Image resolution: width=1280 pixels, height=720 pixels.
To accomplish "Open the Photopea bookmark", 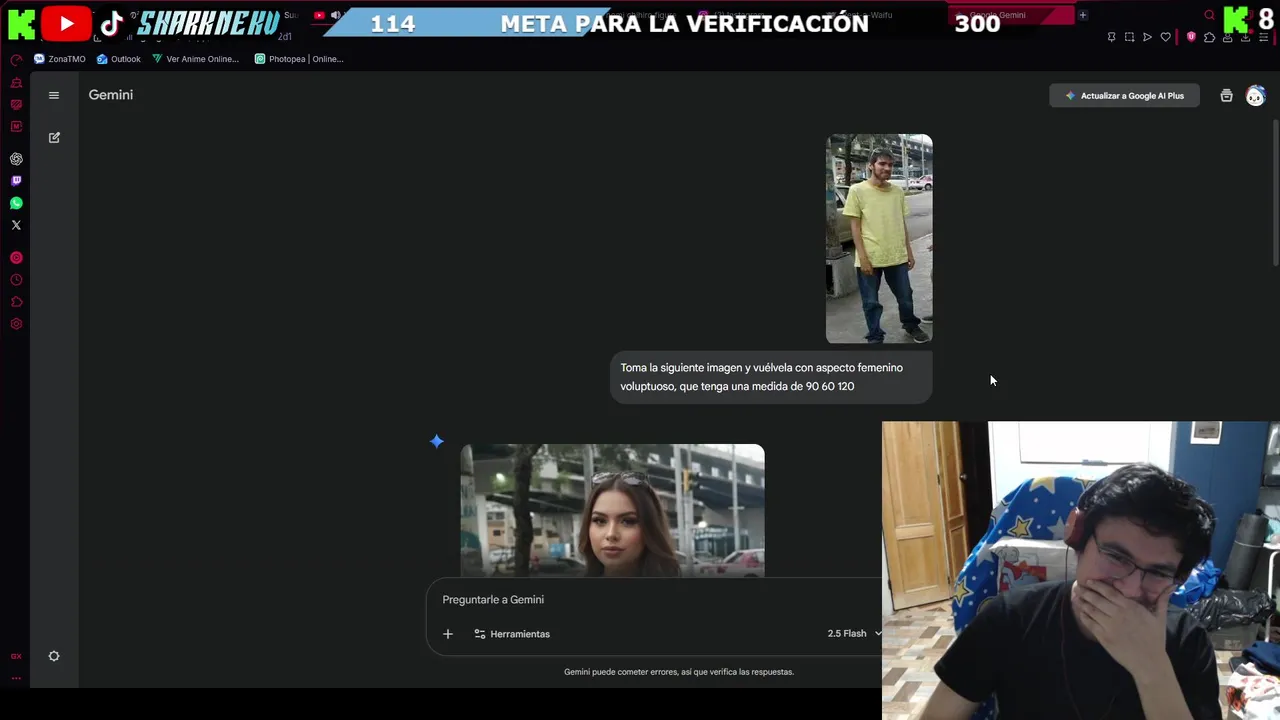I will tap(299, 59).
